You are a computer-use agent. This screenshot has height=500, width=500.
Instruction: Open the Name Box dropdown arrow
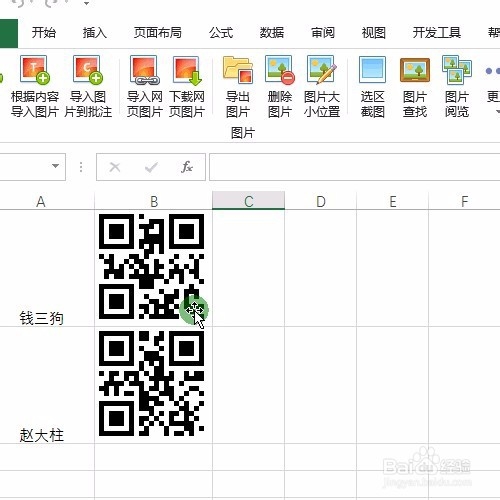coord(55,166)
